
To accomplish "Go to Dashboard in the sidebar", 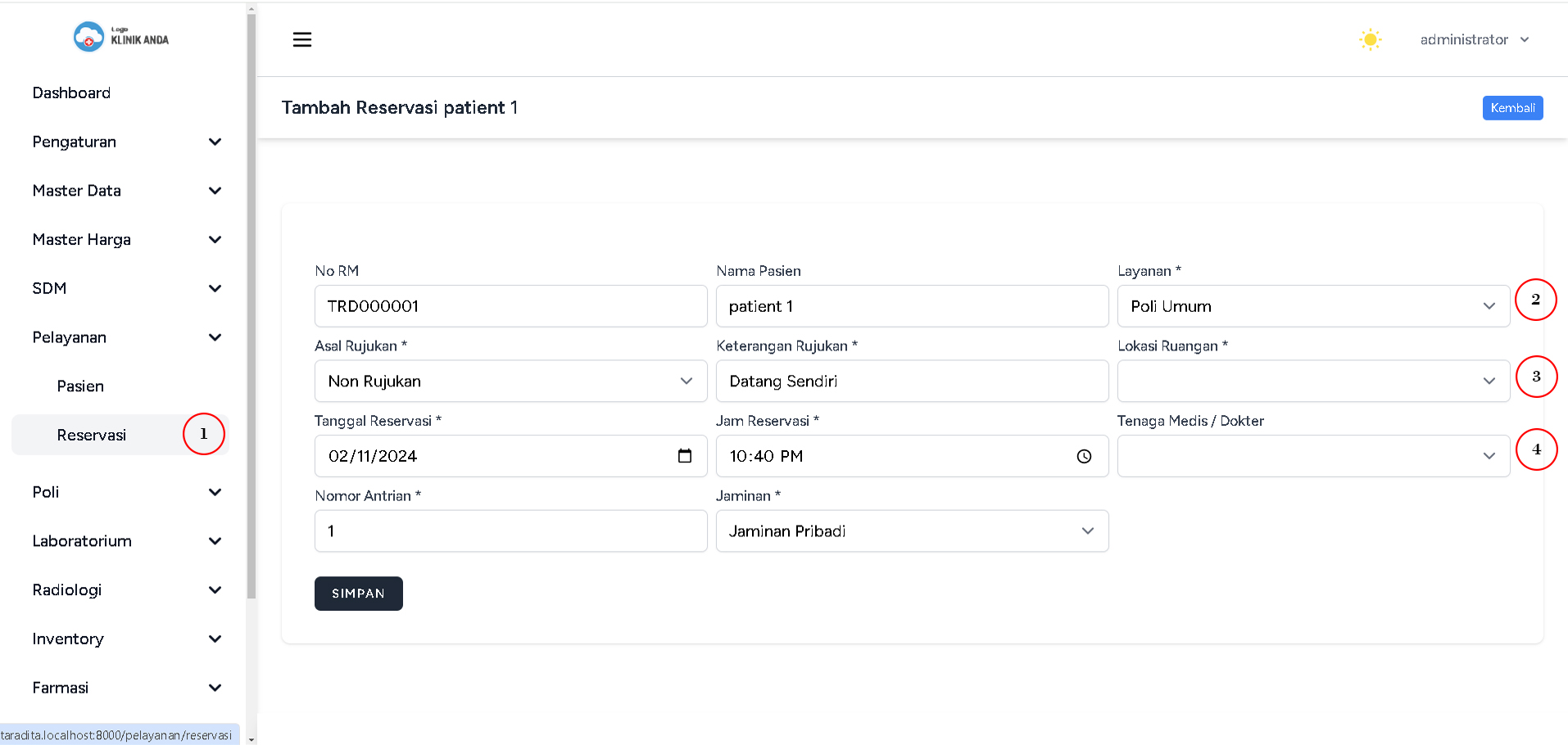I will click(x=71, y=93).
